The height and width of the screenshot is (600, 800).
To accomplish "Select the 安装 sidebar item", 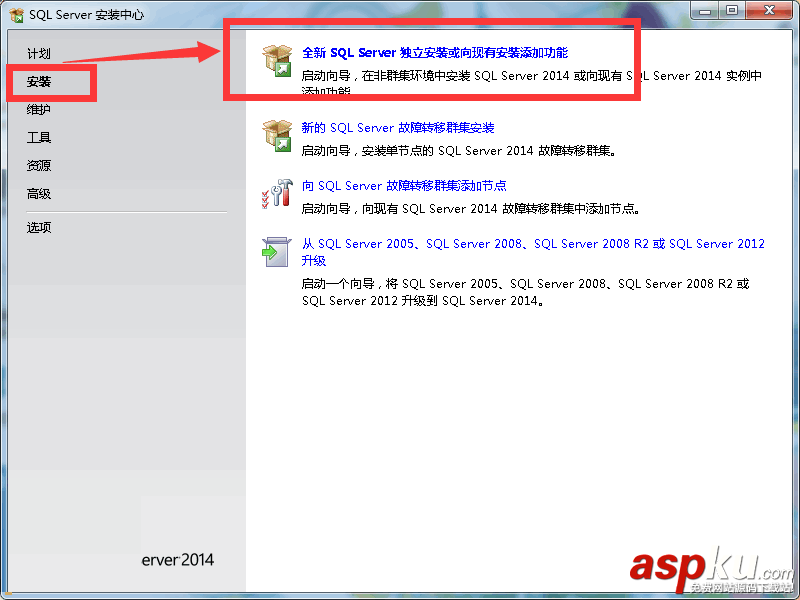I will coord(39,82).
